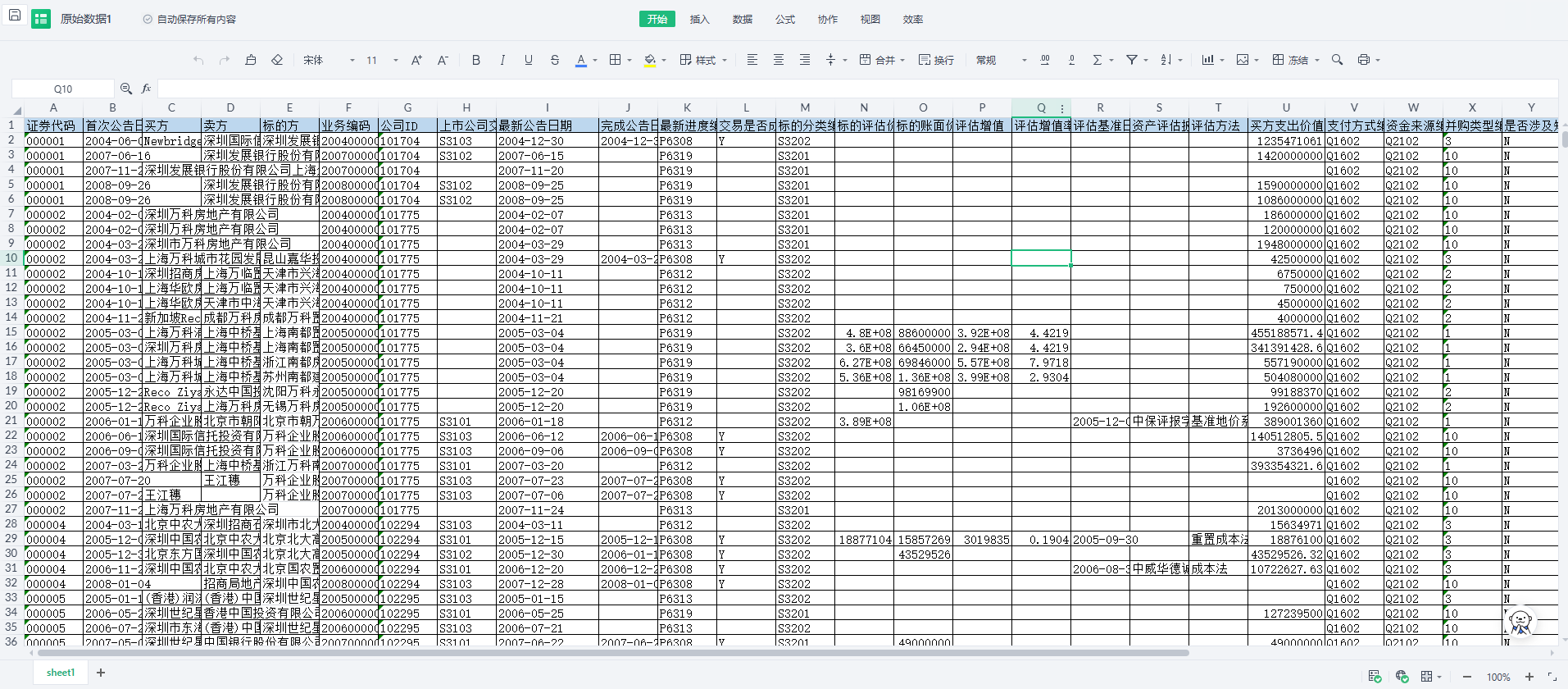Decrease decimal places
This screenshot has height=689, width=1568.
1071,60
